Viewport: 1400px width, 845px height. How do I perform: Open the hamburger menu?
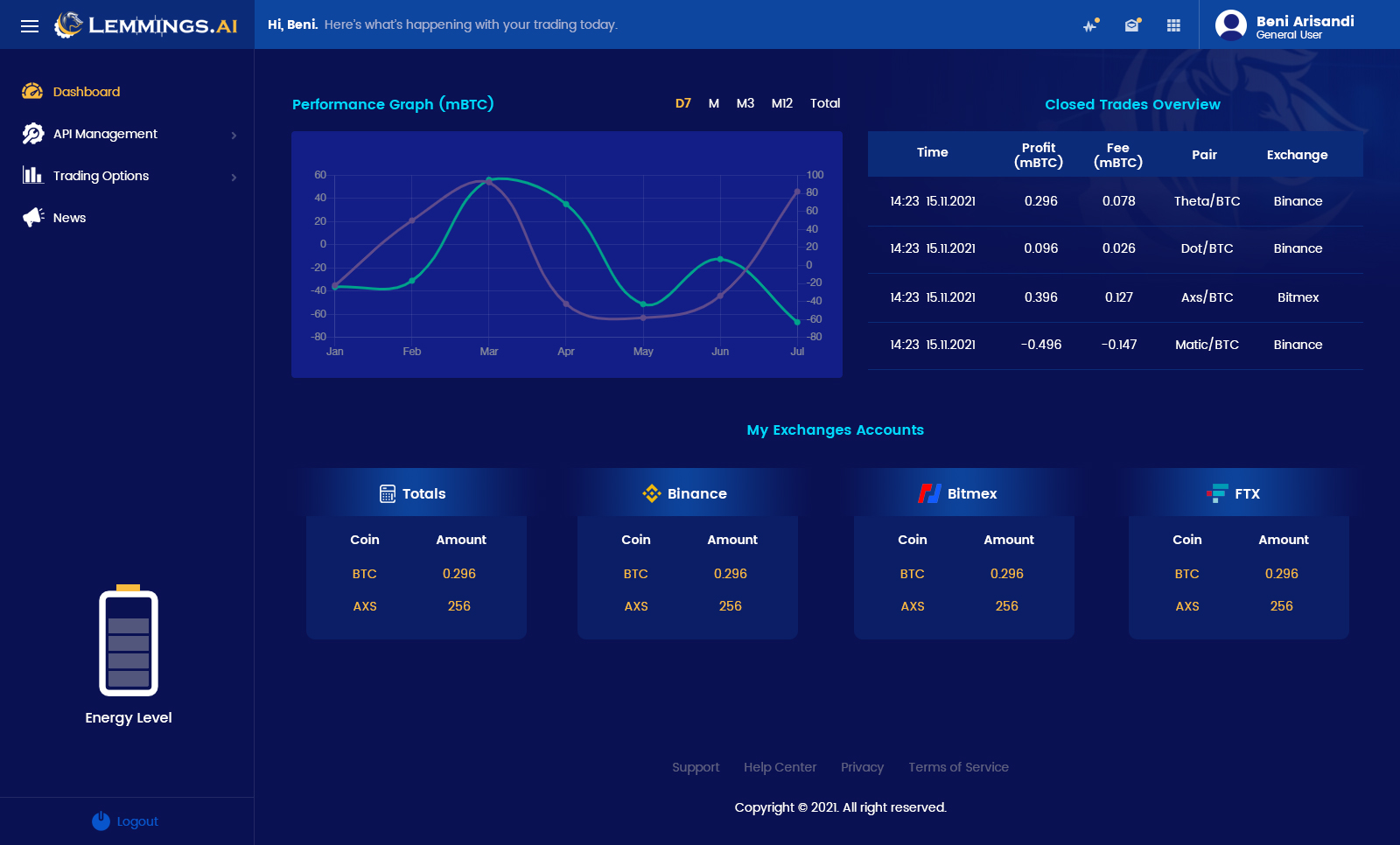[30, 25]
